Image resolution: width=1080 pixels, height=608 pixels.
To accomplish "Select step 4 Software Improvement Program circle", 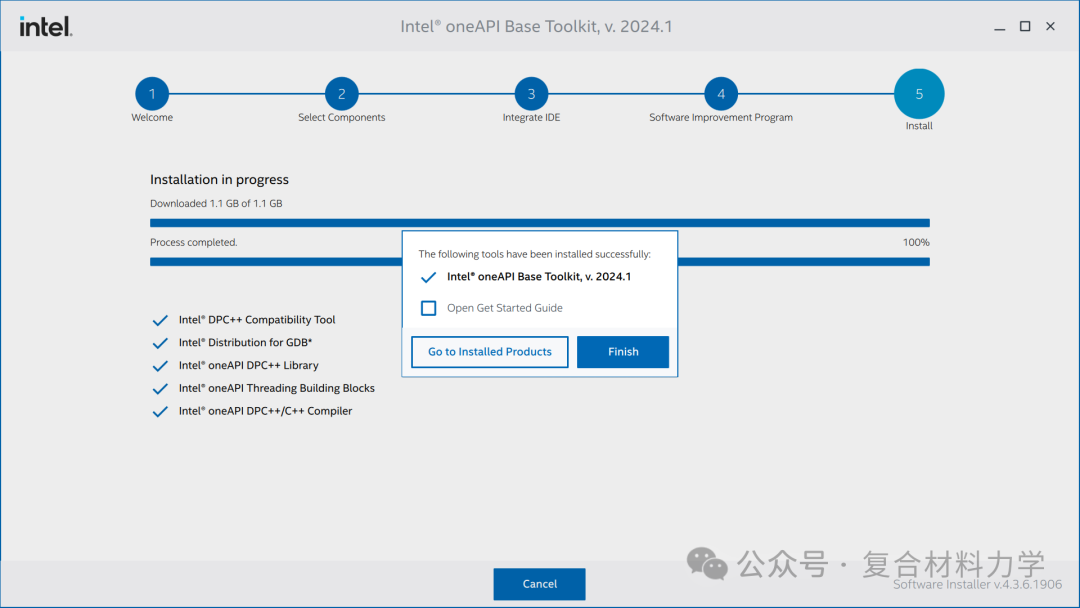I will point(720,94).
